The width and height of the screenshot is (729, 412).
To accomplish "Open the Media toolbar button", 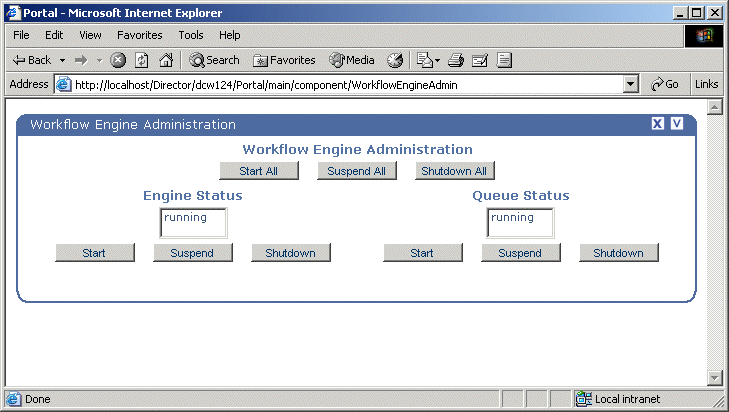I will (x=352, y=60).
